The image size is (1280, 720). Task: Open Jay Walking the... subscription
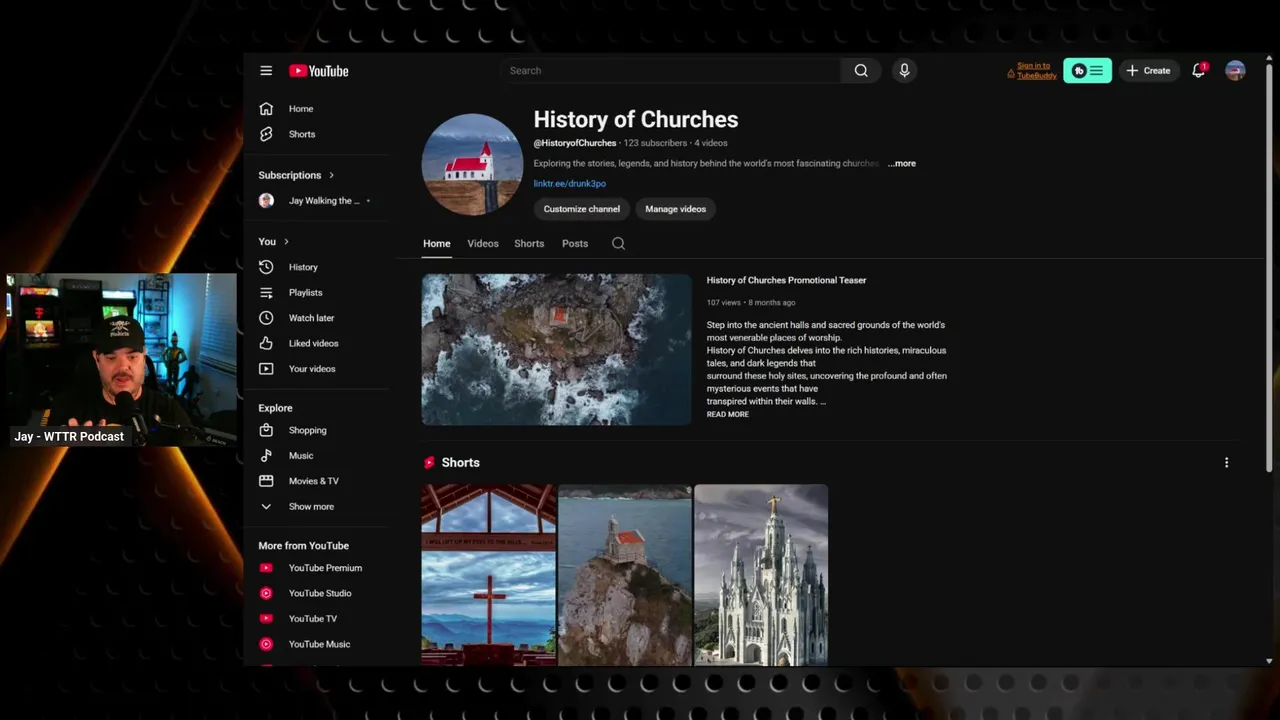pyautogui.click(x=315, y=201)
